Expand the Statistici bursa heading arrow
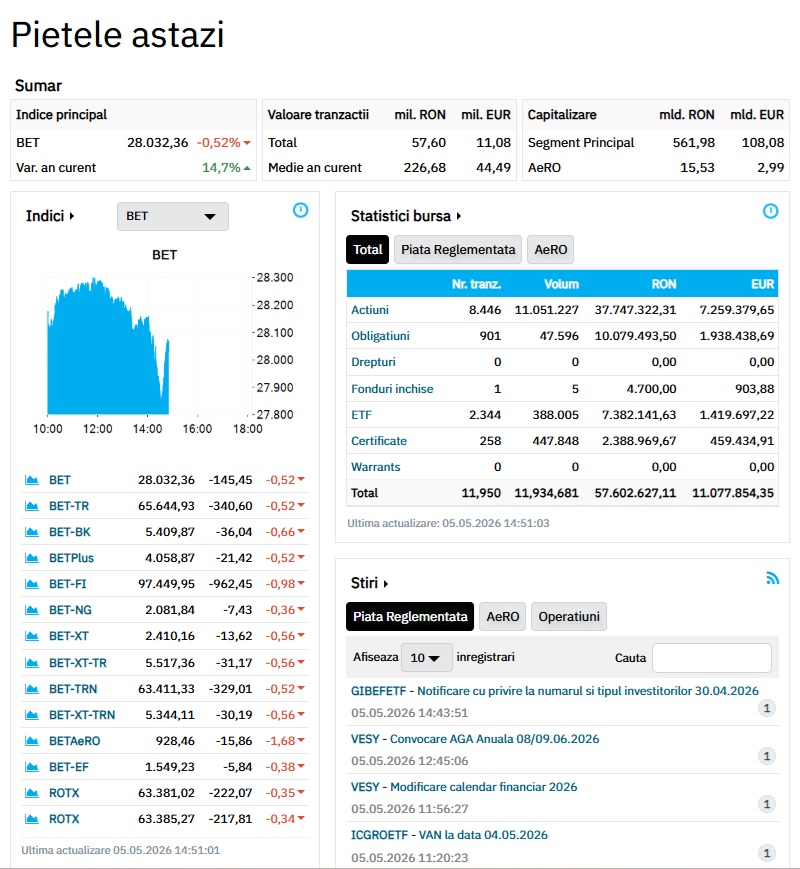The width and height of the screenshot is (800, 869). click(x=458, y=216)
